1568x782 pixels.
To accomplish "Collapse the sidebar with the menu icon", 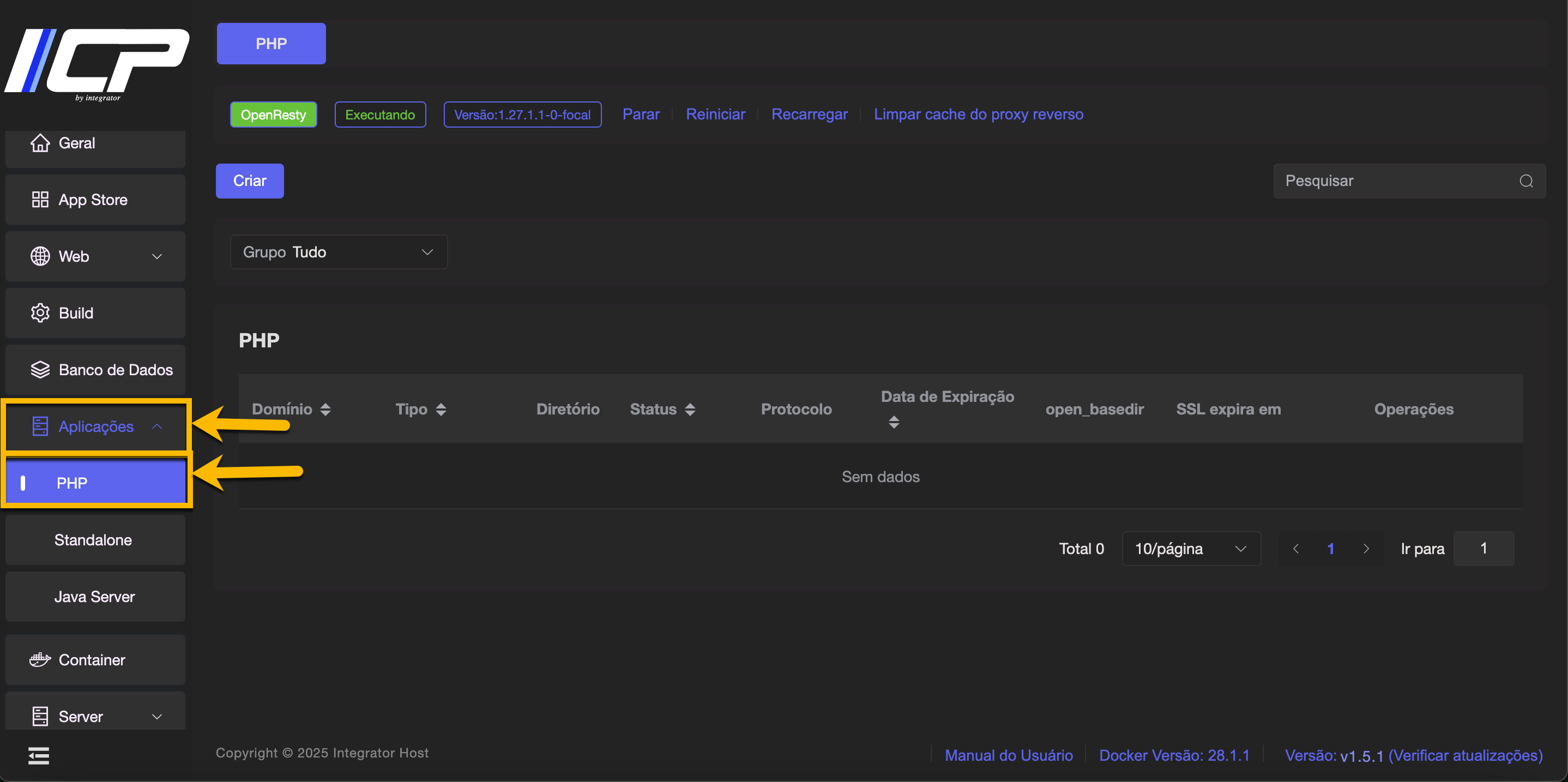I will (38, 756).
